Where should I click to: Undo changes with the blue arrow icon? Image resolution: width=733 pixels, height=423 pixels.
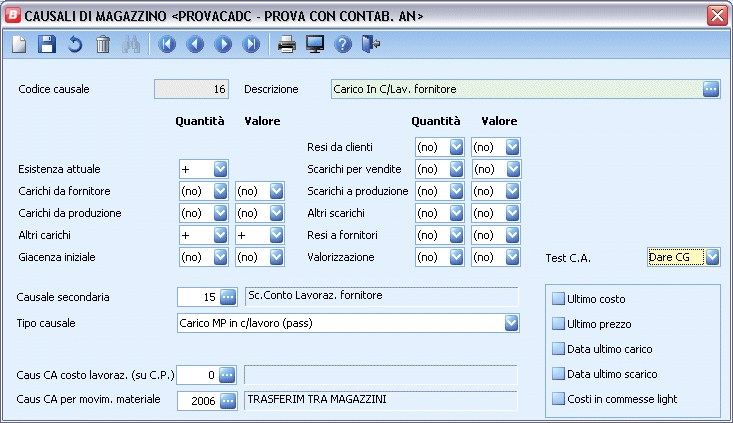coord(75,44)
